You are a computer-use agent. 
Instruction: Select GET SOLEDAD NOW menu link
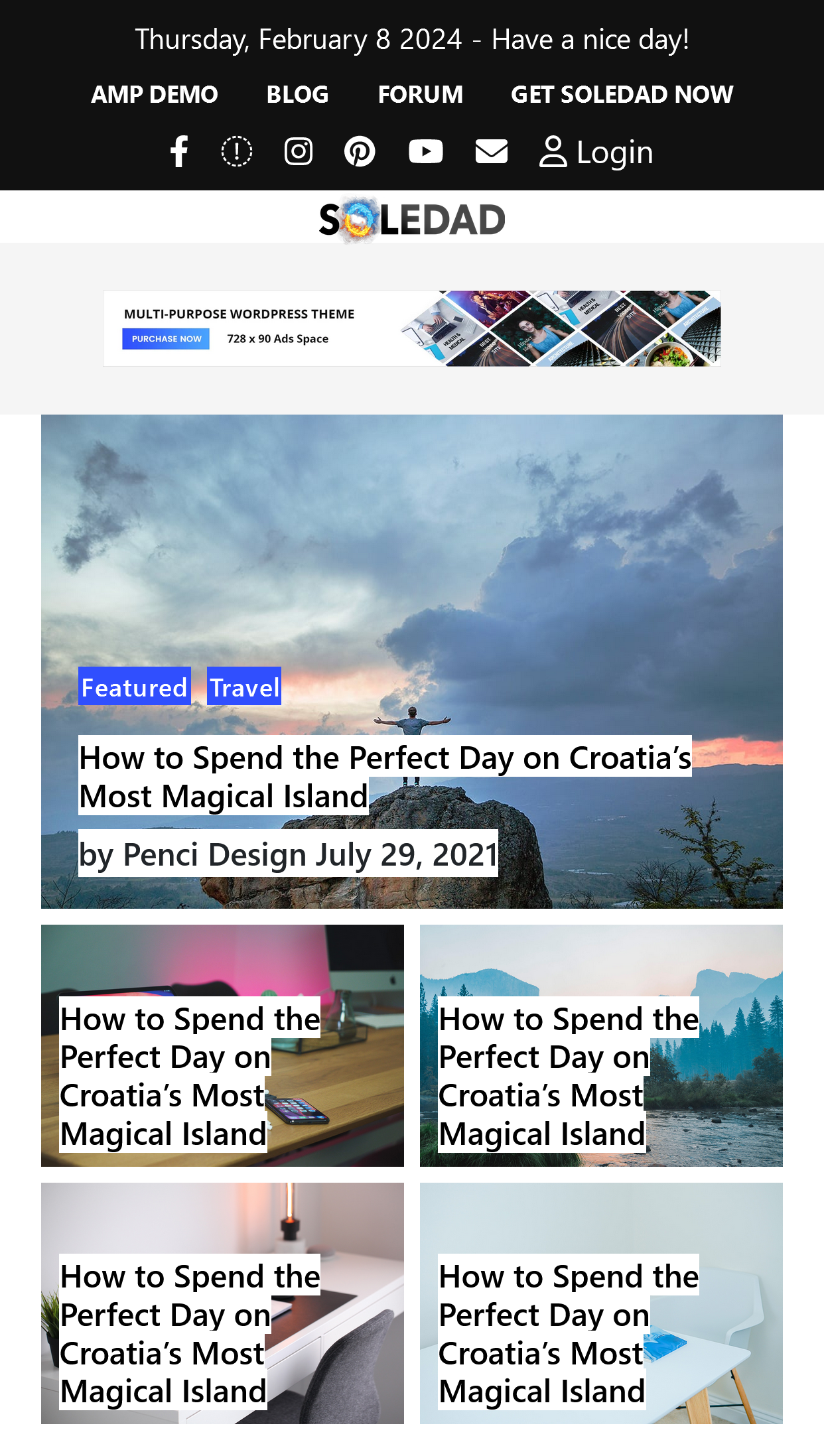point(622,94)
